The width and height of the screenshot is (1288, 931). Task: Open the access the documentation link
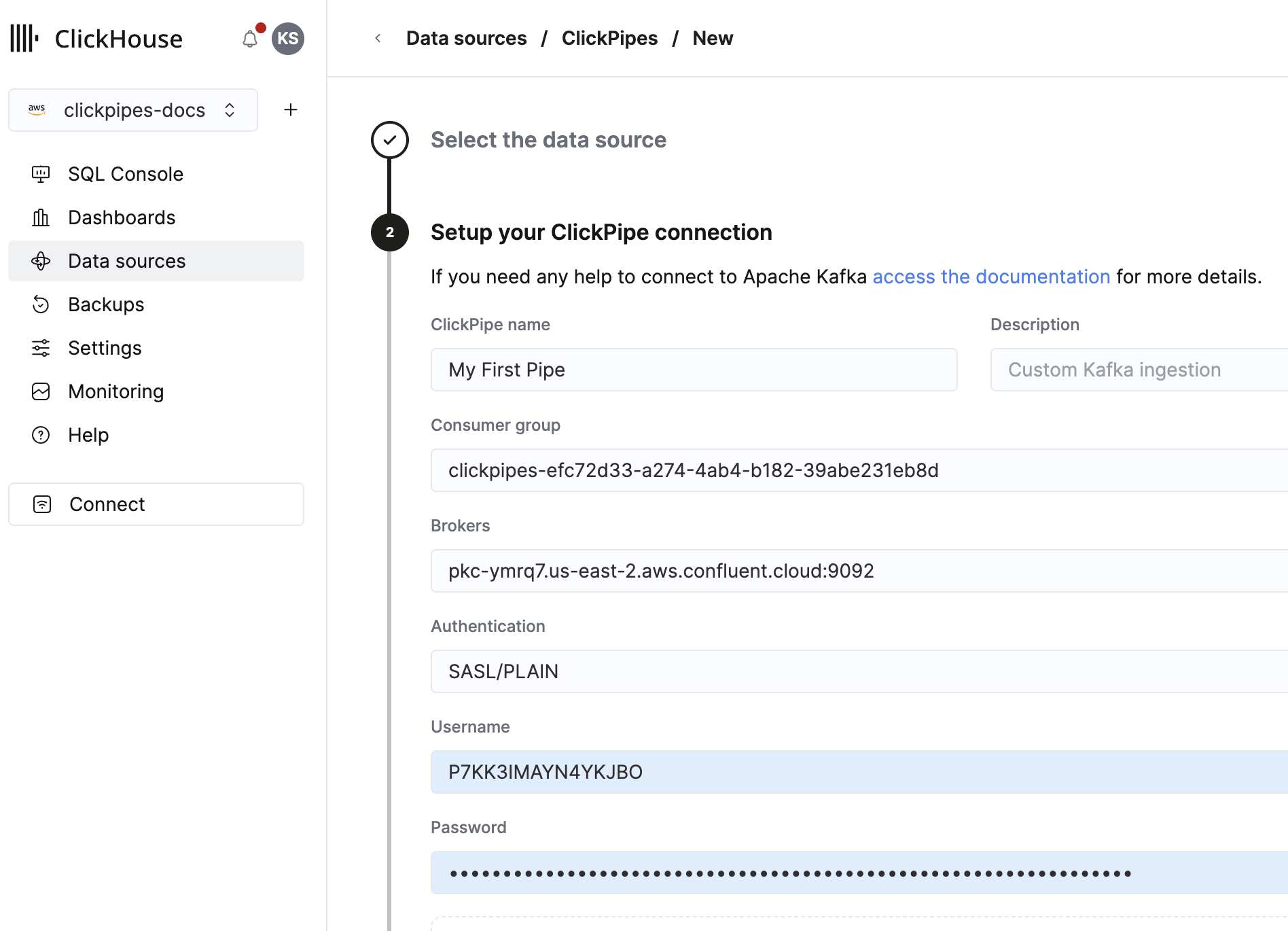coord(990,277)
